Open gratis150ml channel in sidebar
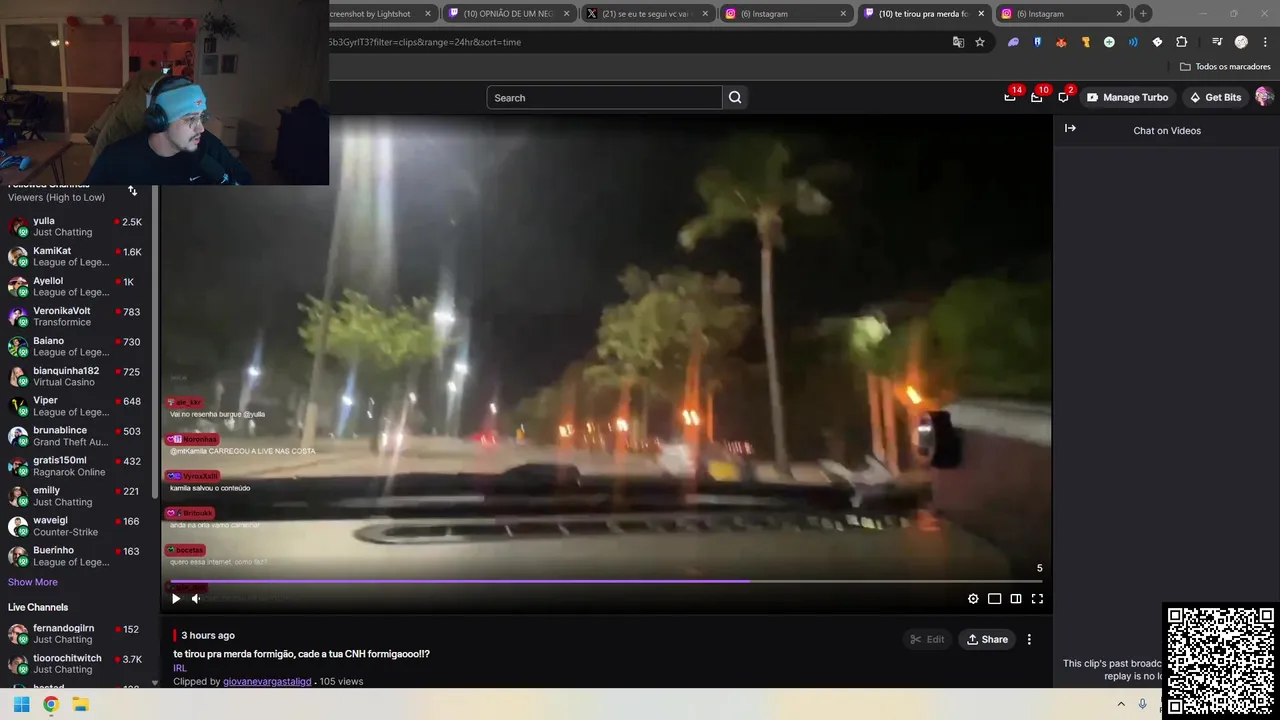1280x720 pixels. click(x=75, y=466)
